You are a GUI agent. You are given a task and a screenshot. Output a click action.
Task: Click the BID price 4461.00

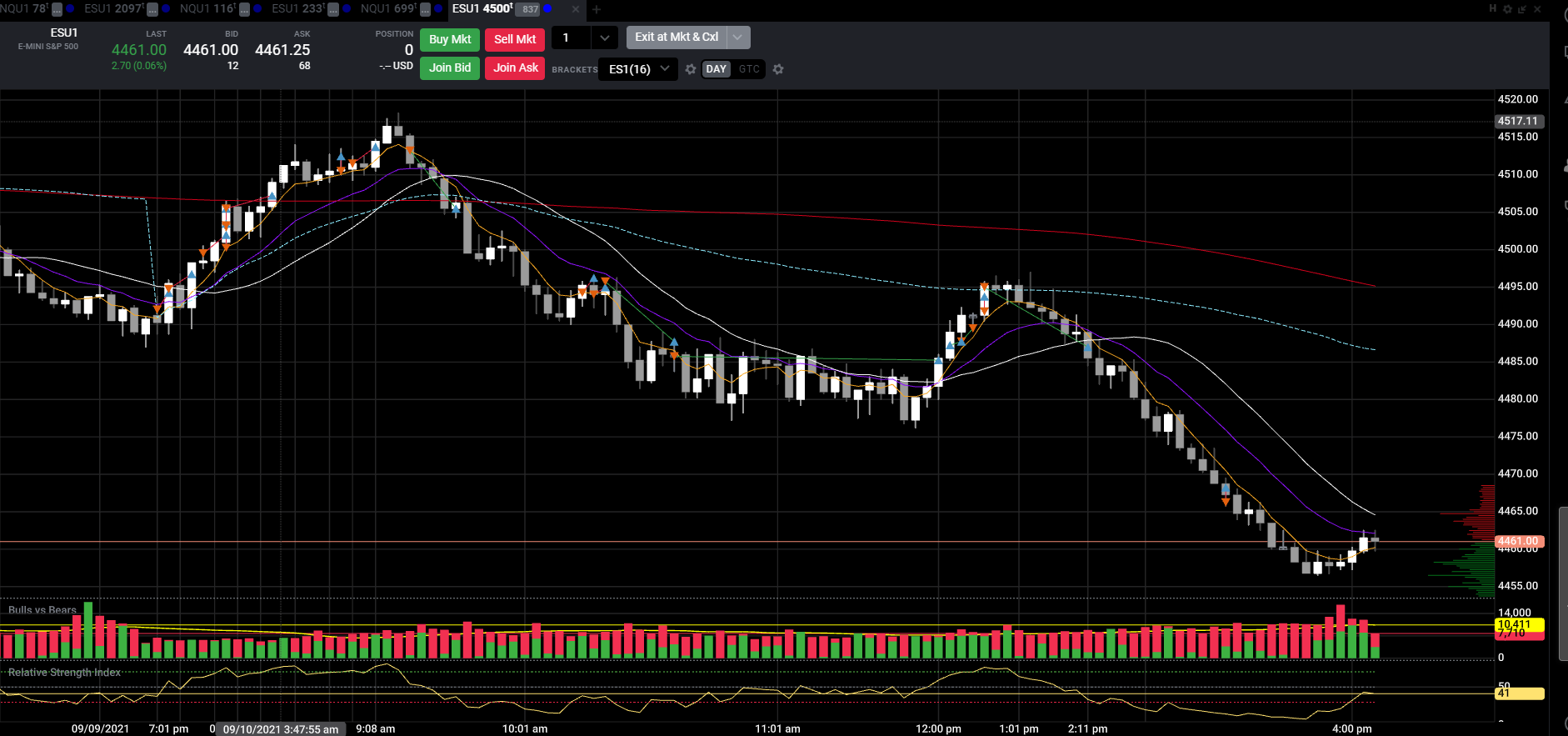pyautogui.click(x=211, y=50)
